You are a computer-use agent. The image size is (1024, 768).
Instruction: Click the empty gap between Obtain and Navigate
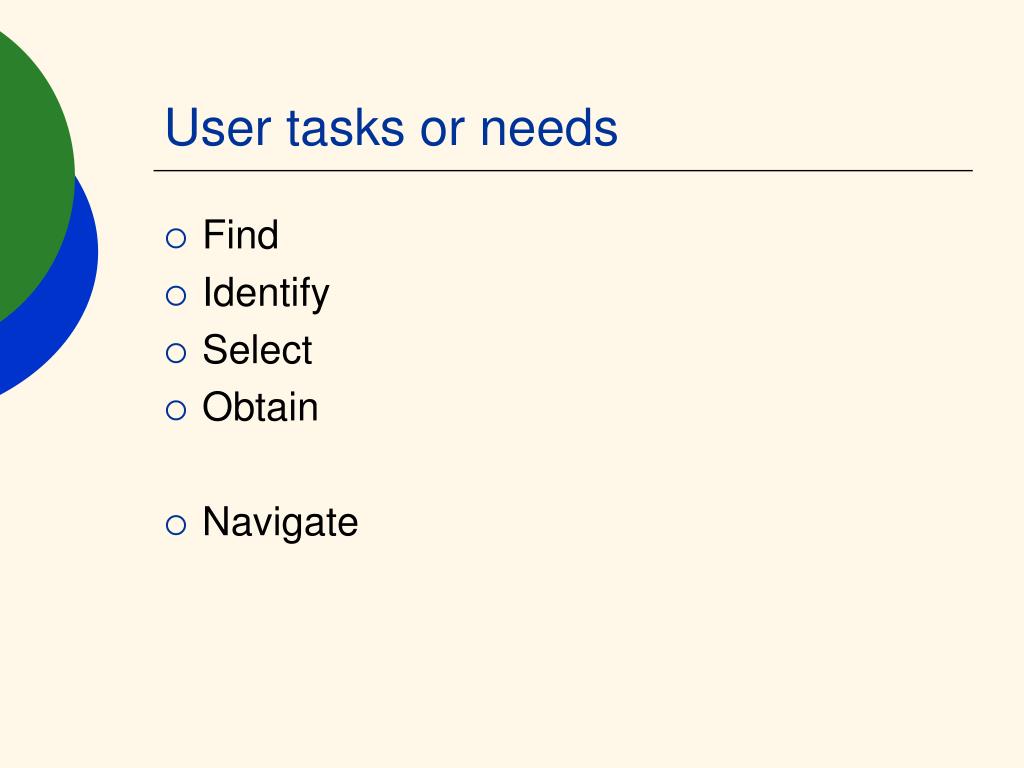coord(261,465)
